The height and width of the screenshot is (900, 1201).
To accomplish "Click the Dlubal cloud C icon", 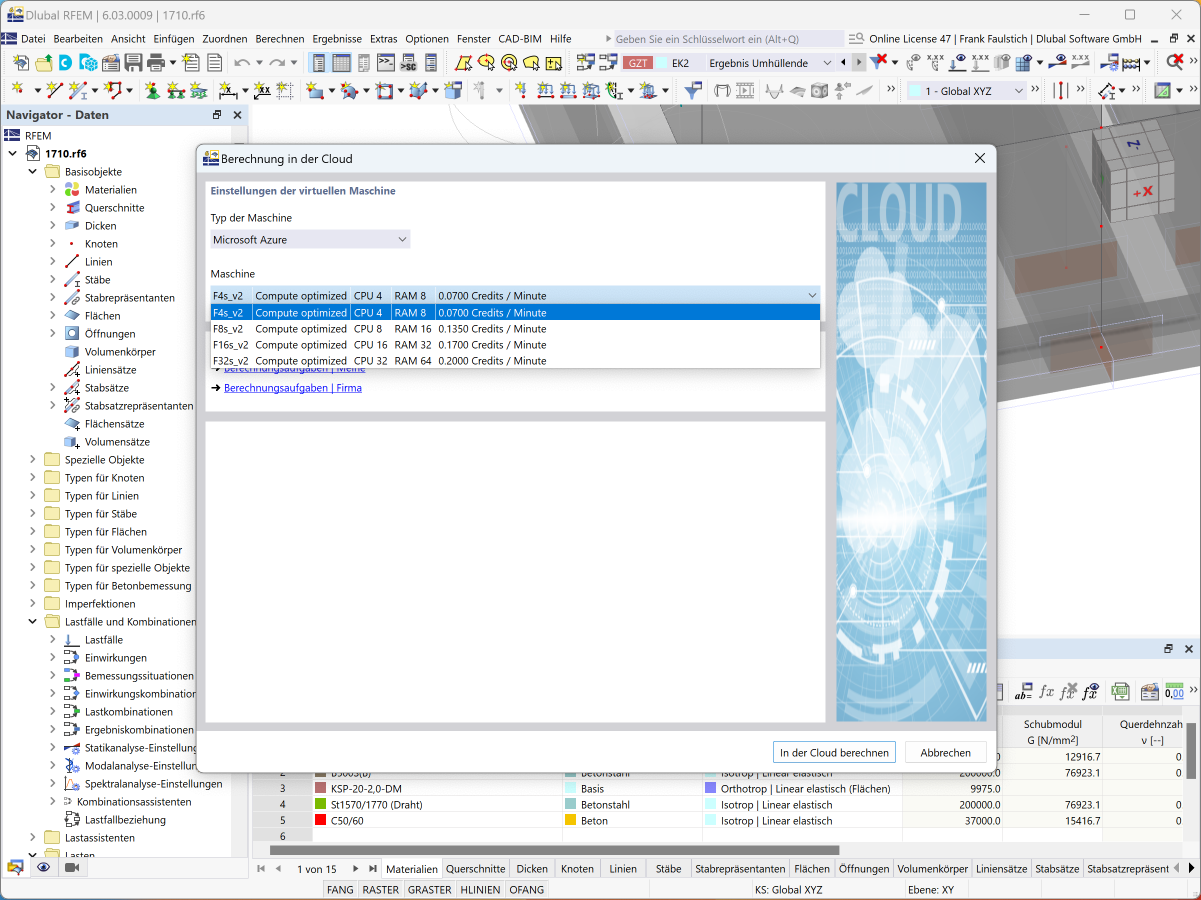I will click(x=65, y=62).
